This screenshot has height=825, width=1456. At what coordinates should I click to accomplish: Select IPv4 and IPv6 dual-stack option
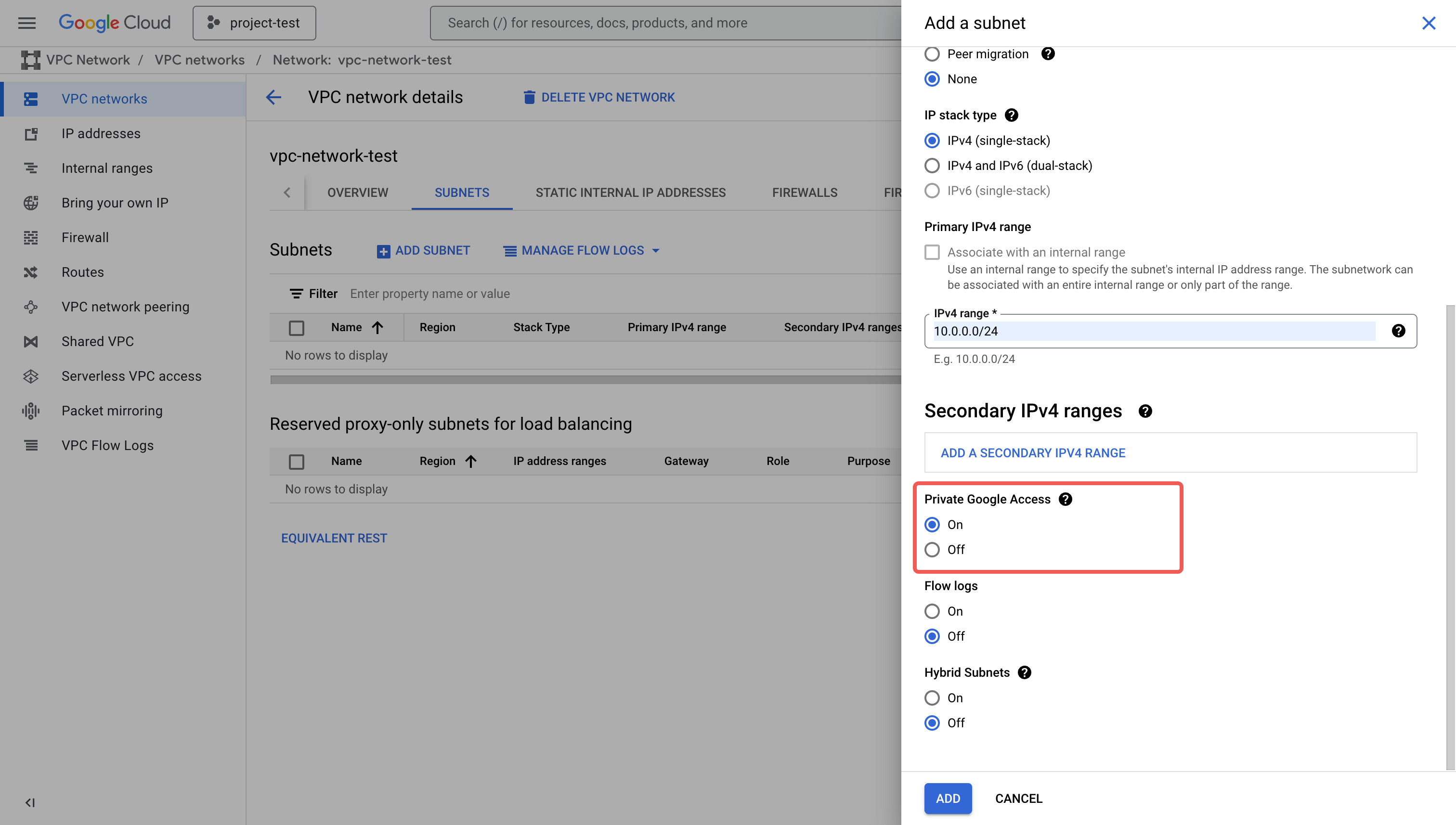[x=932, y=166]
